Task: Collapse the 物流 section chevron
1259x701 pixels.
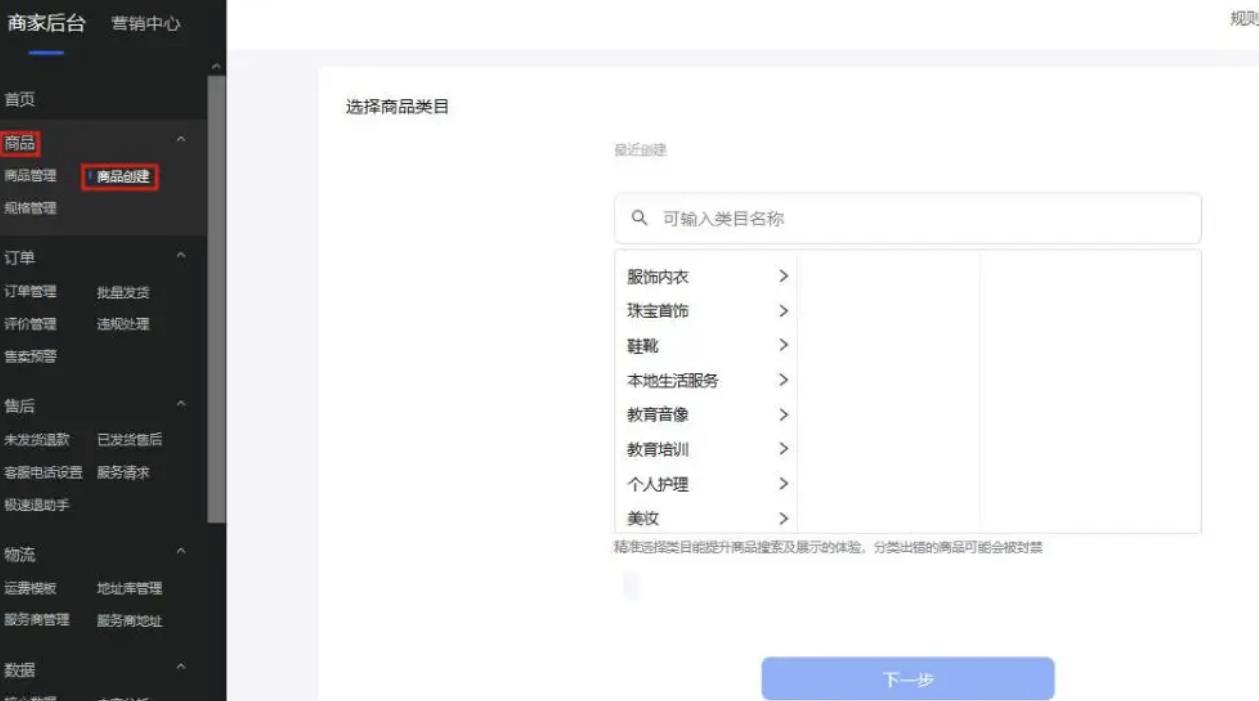Action: (x=181, y=551)
